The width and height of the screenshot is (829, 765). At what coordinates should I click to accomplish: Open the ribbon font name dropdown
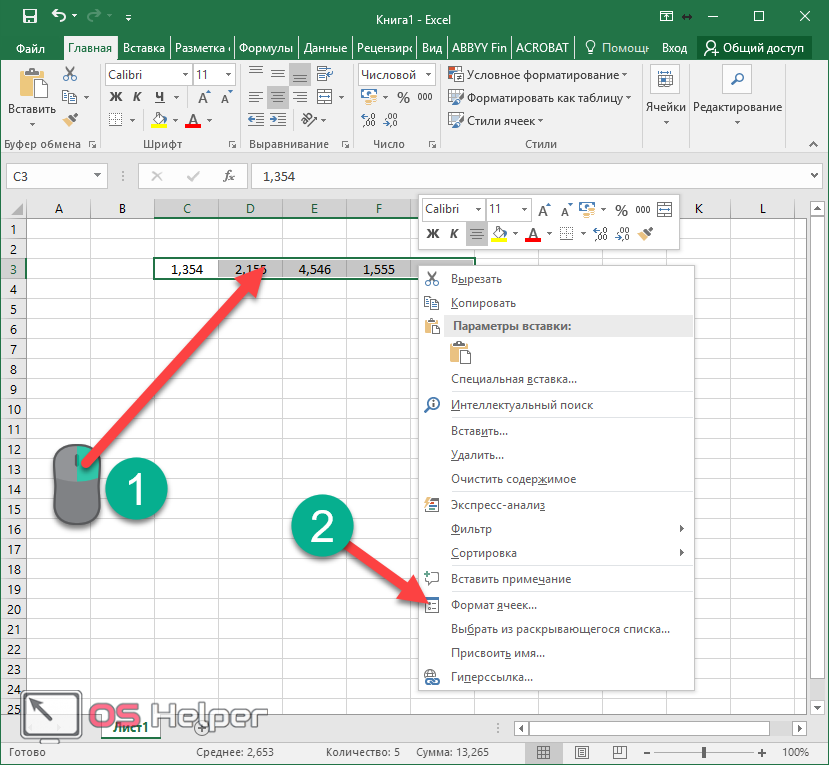coord(185,75)
